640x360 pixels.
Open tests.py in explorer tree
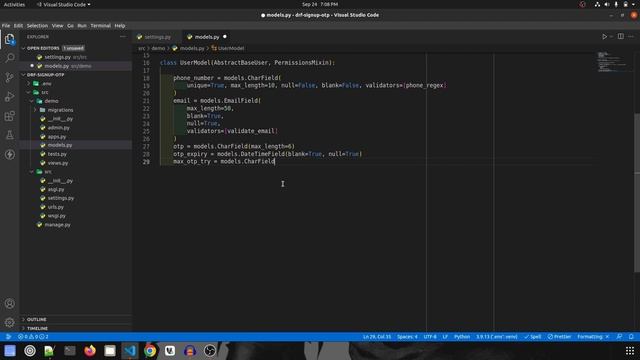tap(57, 154)
